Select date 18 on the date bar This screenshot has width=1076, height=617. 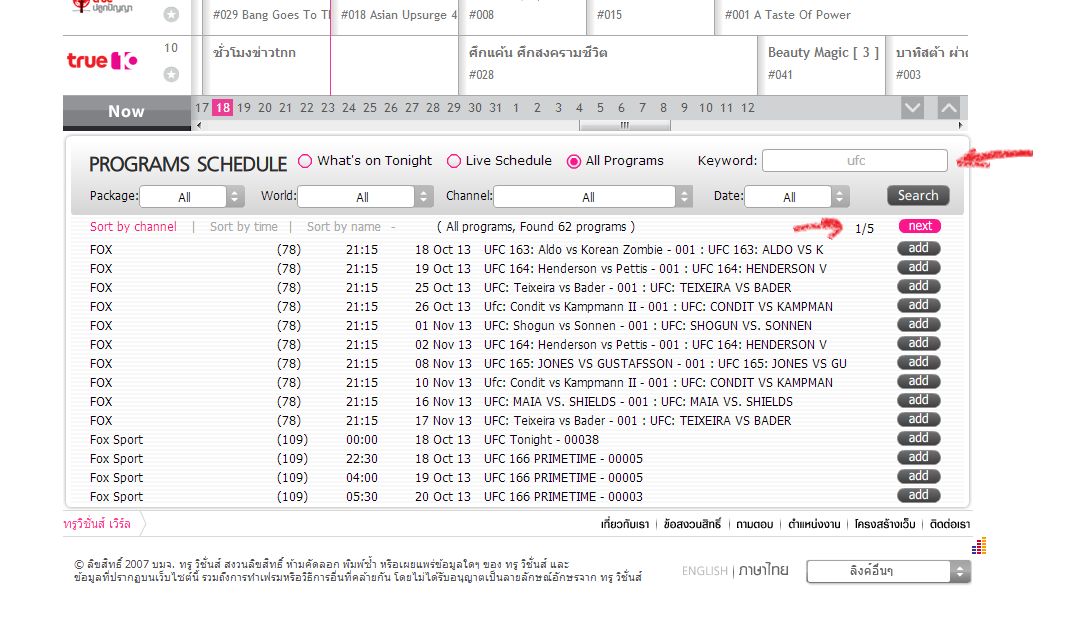tap(222, 108)
